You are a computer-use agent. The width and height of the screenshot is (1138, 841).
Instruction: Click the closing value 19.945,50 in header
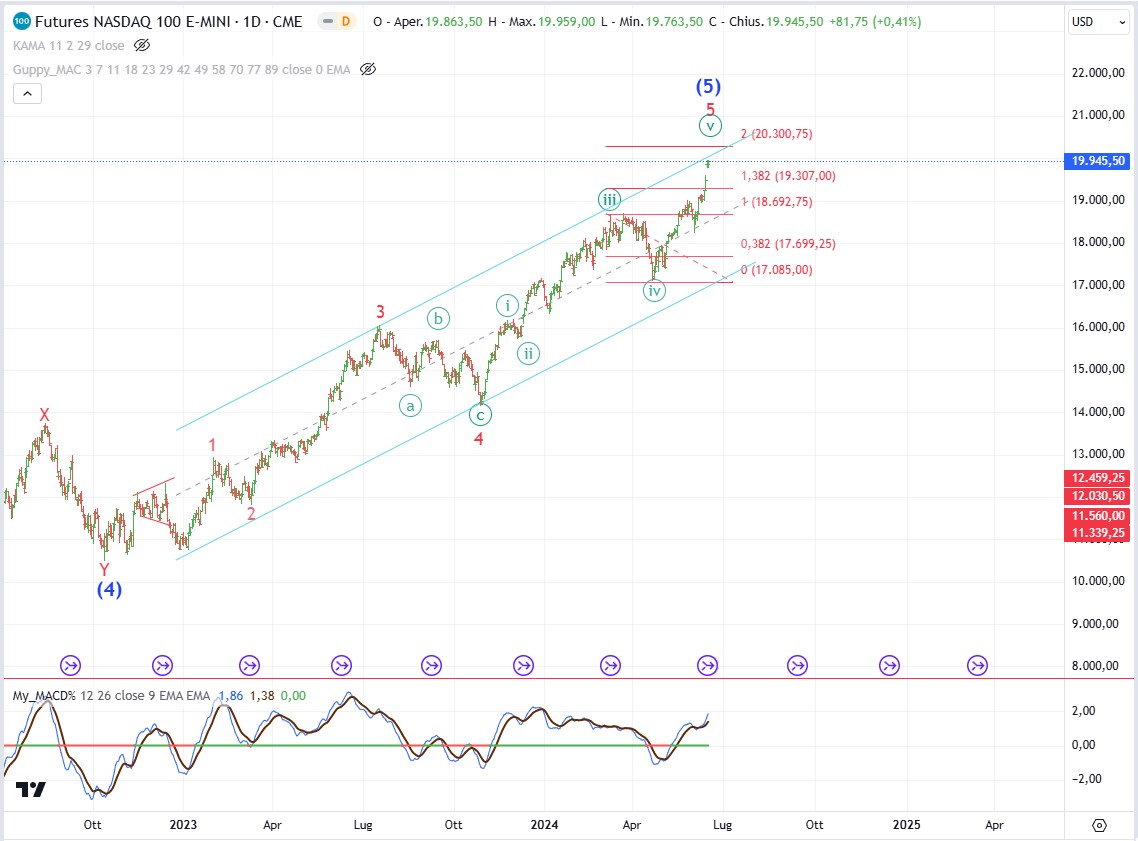[795, 22]
